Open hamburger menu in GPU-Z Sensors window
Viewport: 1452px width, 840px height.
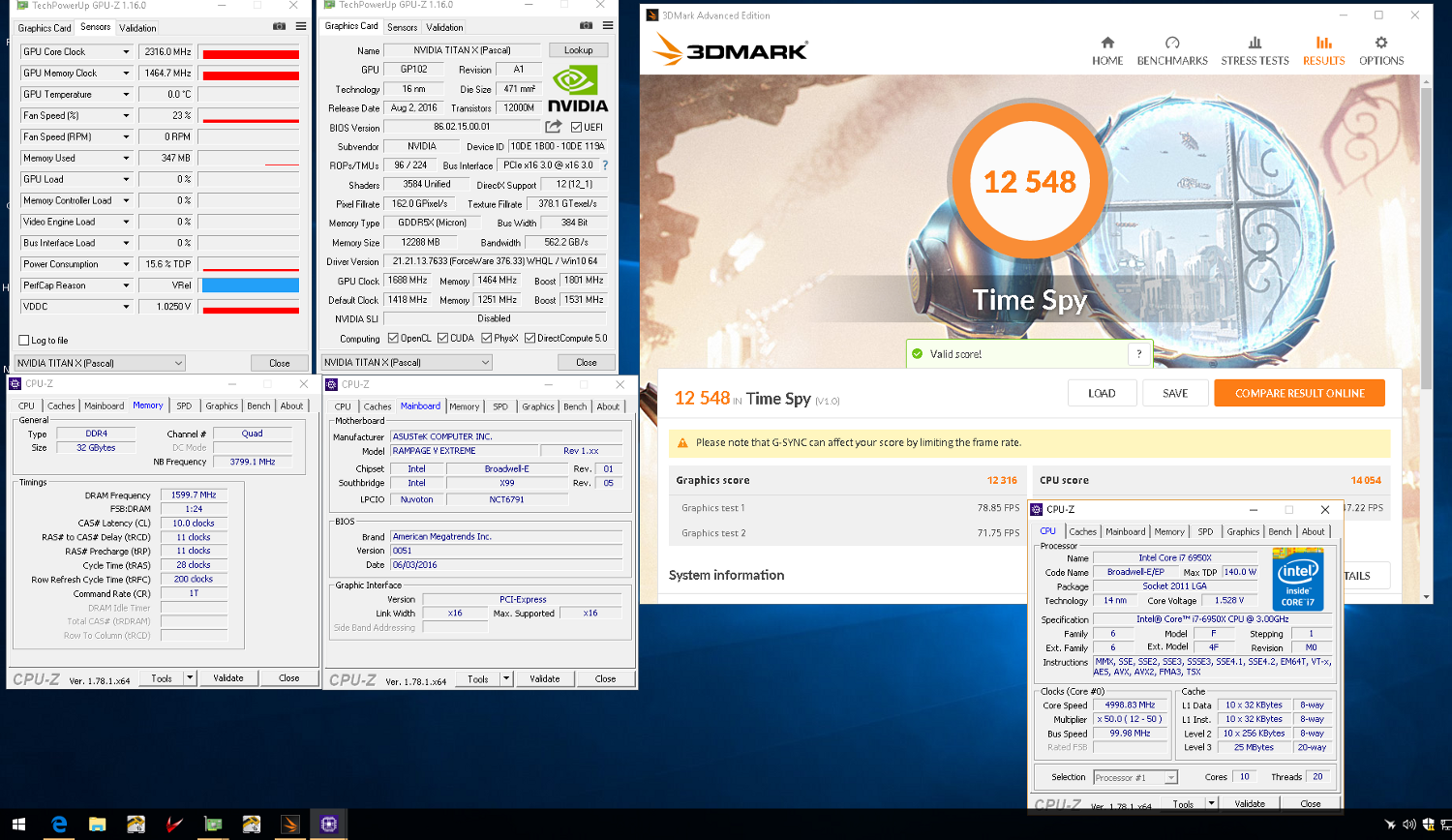tap(301, 27)
